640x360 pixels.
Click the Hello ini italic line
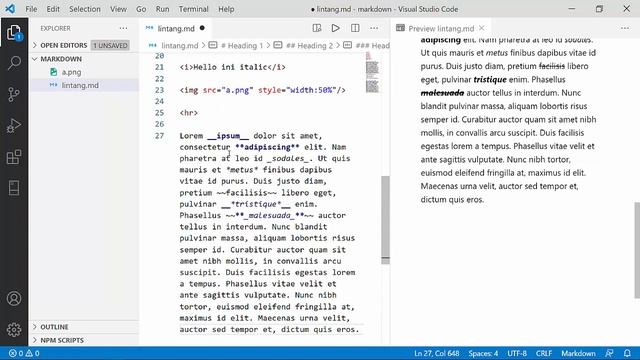(232, 67)
